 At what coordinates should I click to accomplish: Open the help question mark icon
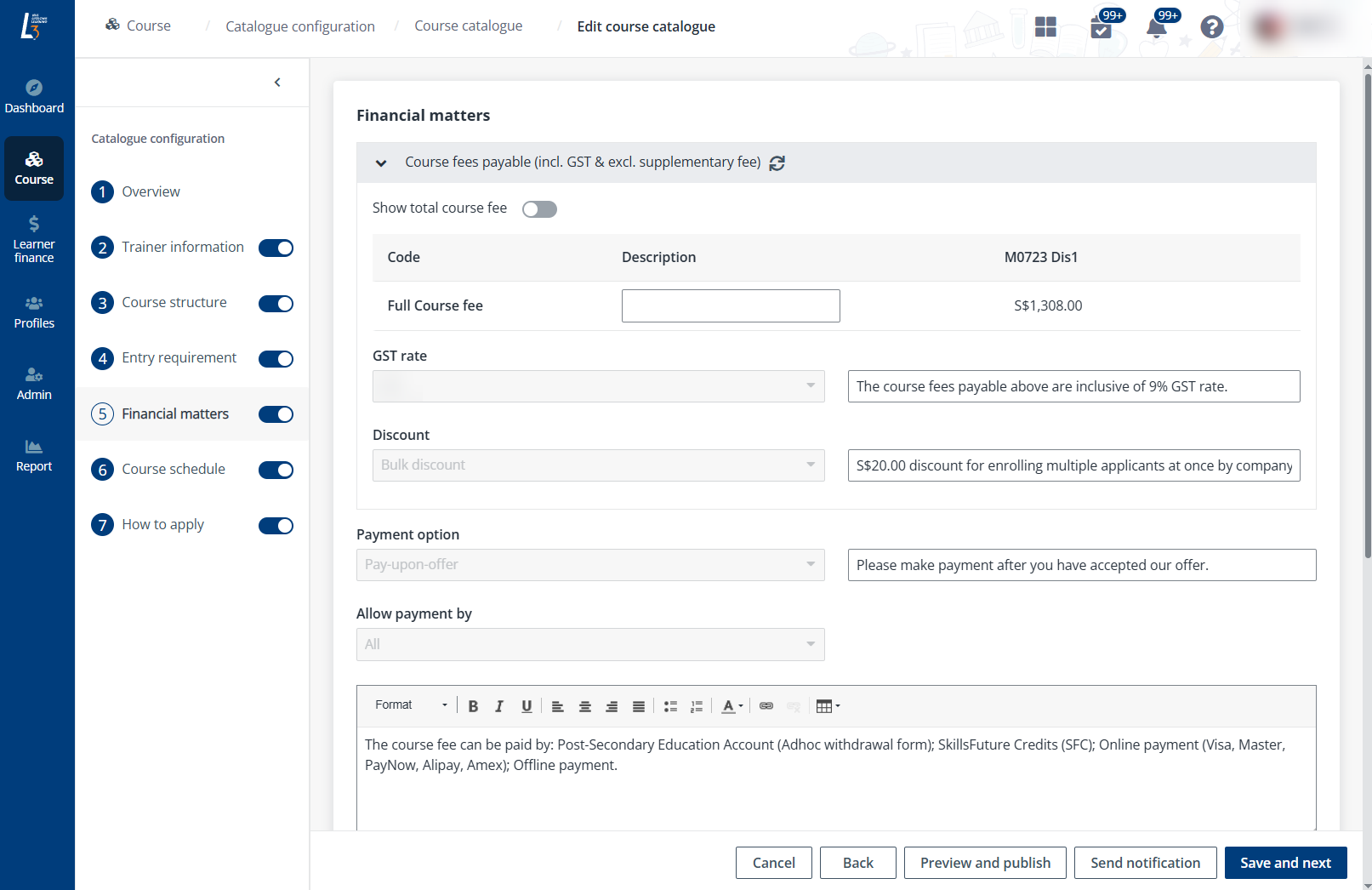pyautogui.click(x=1211, y=27)
